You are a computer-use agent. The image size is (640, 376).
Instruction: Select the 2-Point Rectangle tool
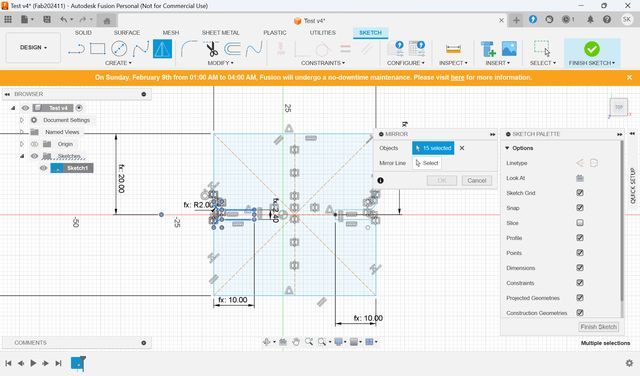coord(98,49)
